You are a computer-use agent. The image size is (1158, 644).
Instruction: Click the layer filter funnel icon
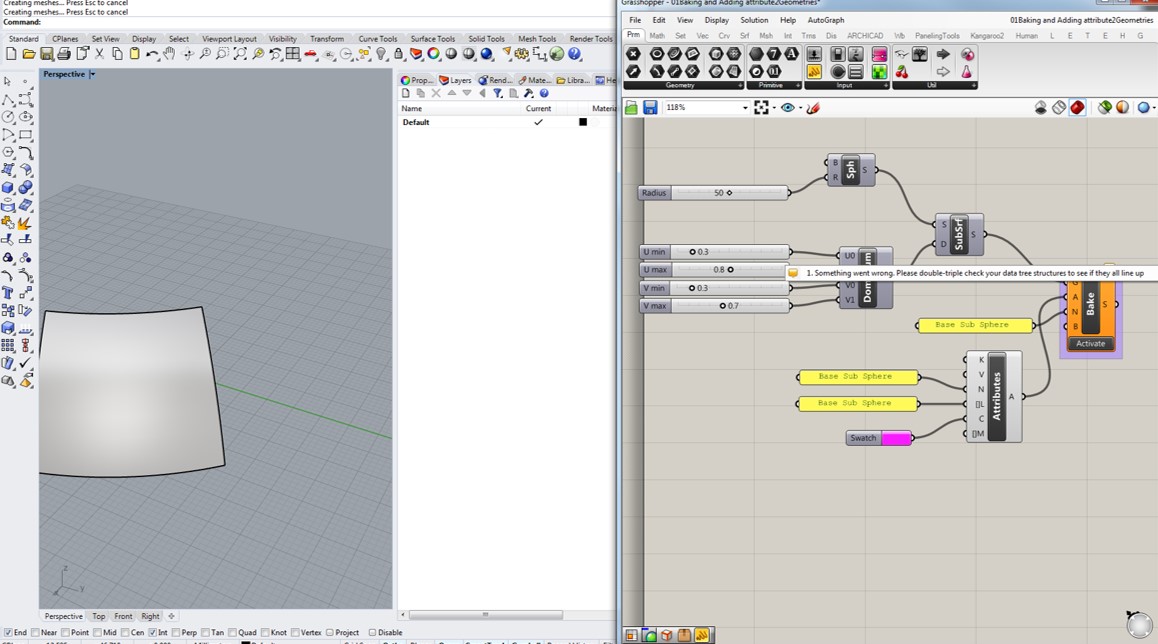tap(498, 93)
